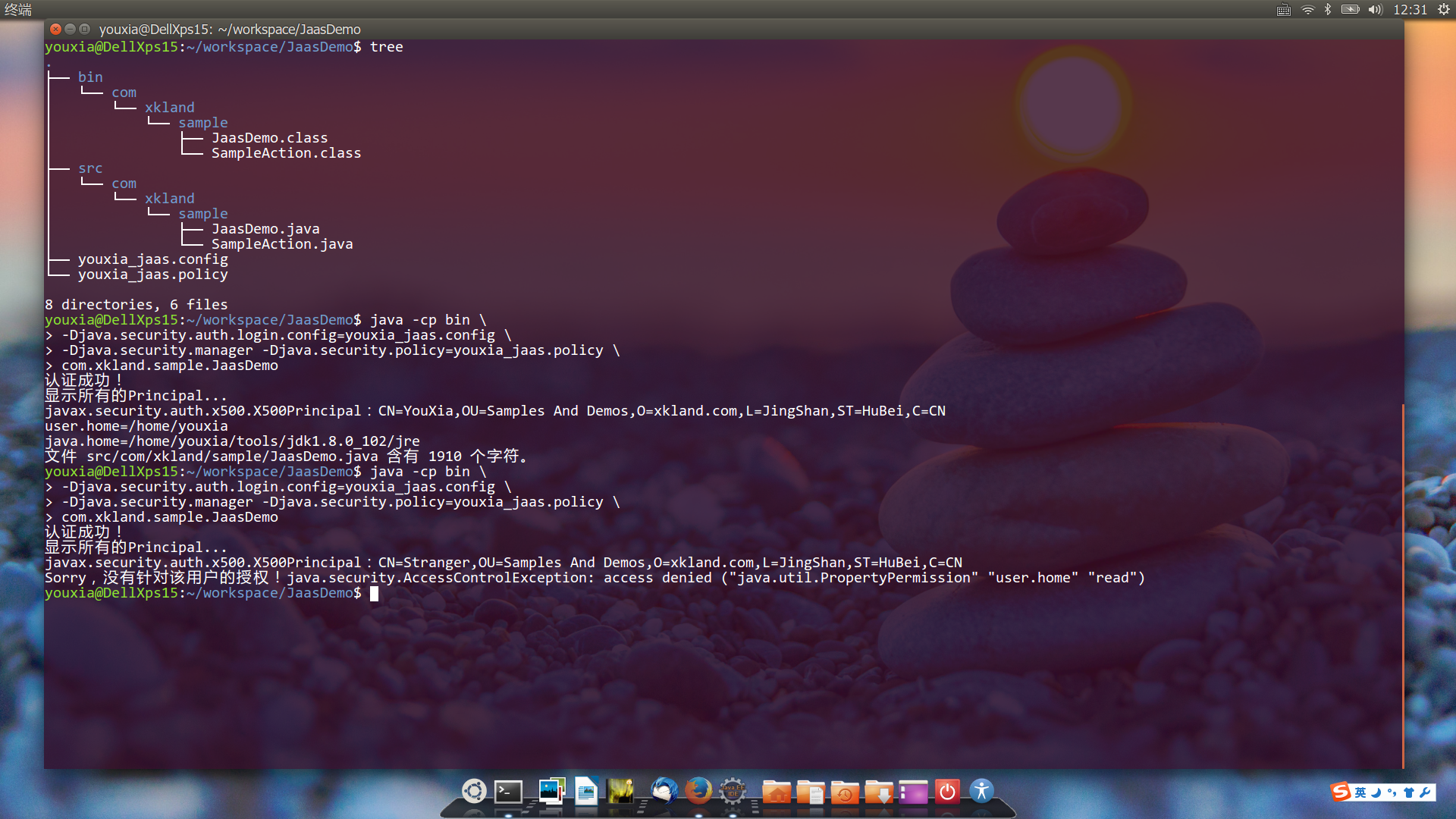Expand the battery indicator menu
Viewport: 1456px width, 819px height.
(1350, 10)
